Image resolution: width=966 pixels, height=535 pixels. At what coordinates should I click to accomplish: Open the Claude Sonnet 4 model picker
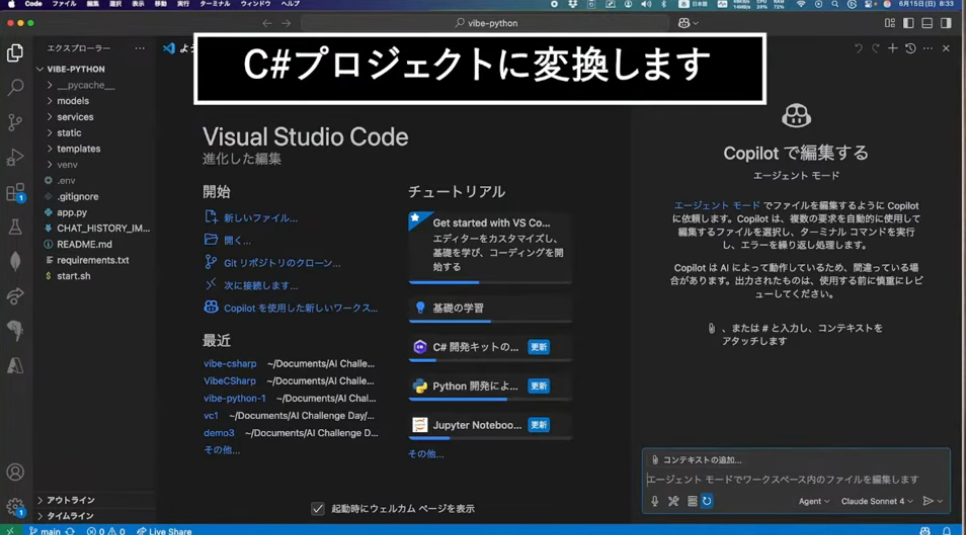[877, 501]
